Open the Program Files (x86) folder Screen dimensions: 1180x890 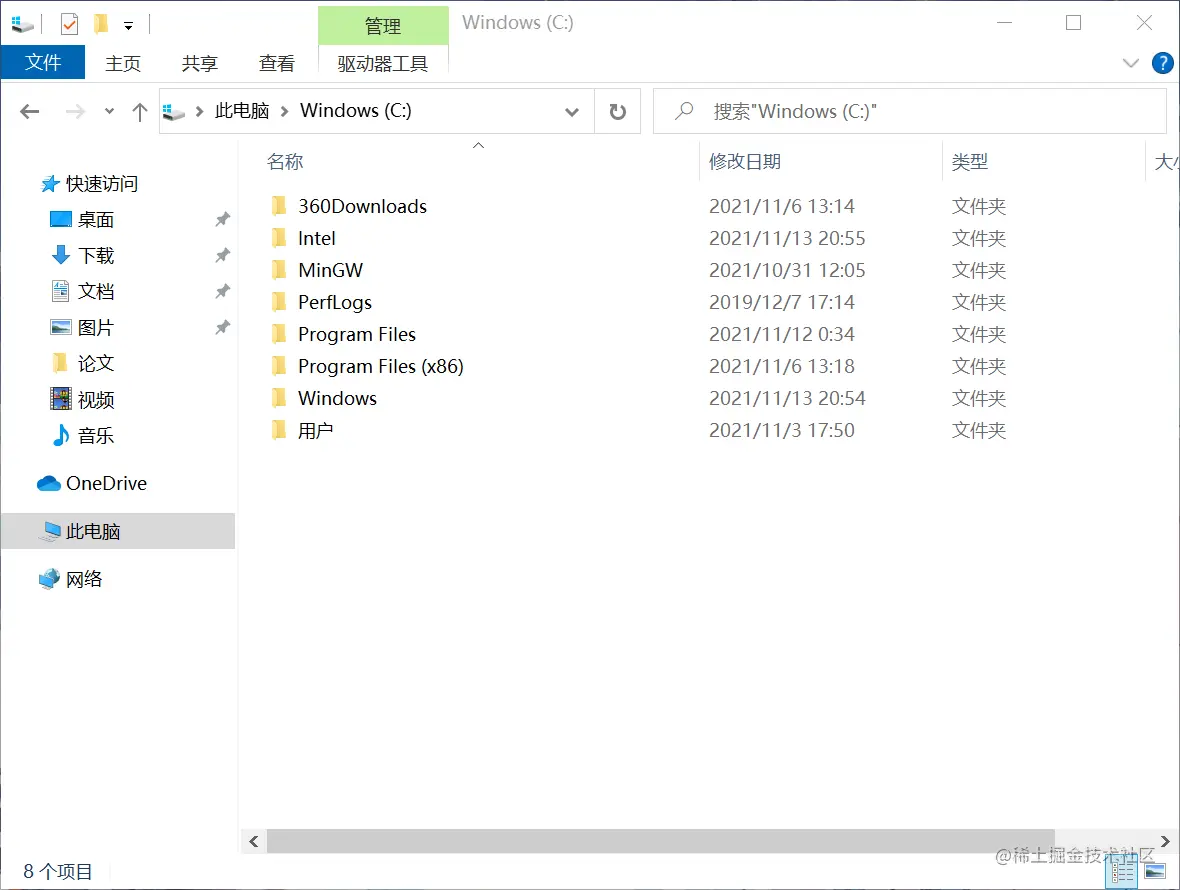pos(380,366)
